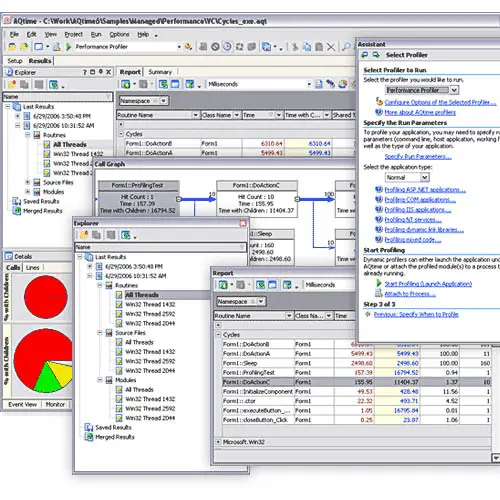Select Win32 Thread 2592 under Routines in floating Explorer

tap(150, 314)
